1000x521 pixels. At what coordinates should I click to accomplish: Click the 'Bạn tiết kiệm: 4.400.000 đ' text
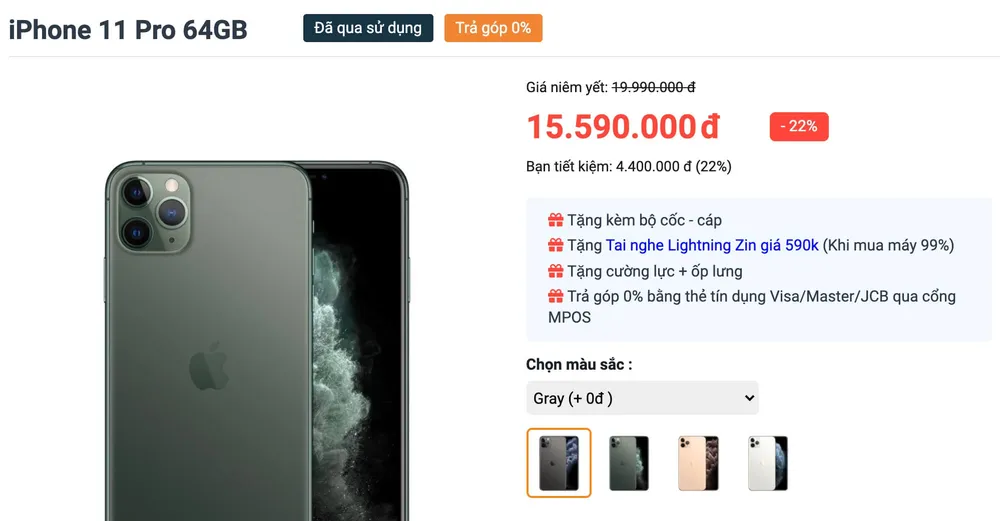tap(628, 167)
